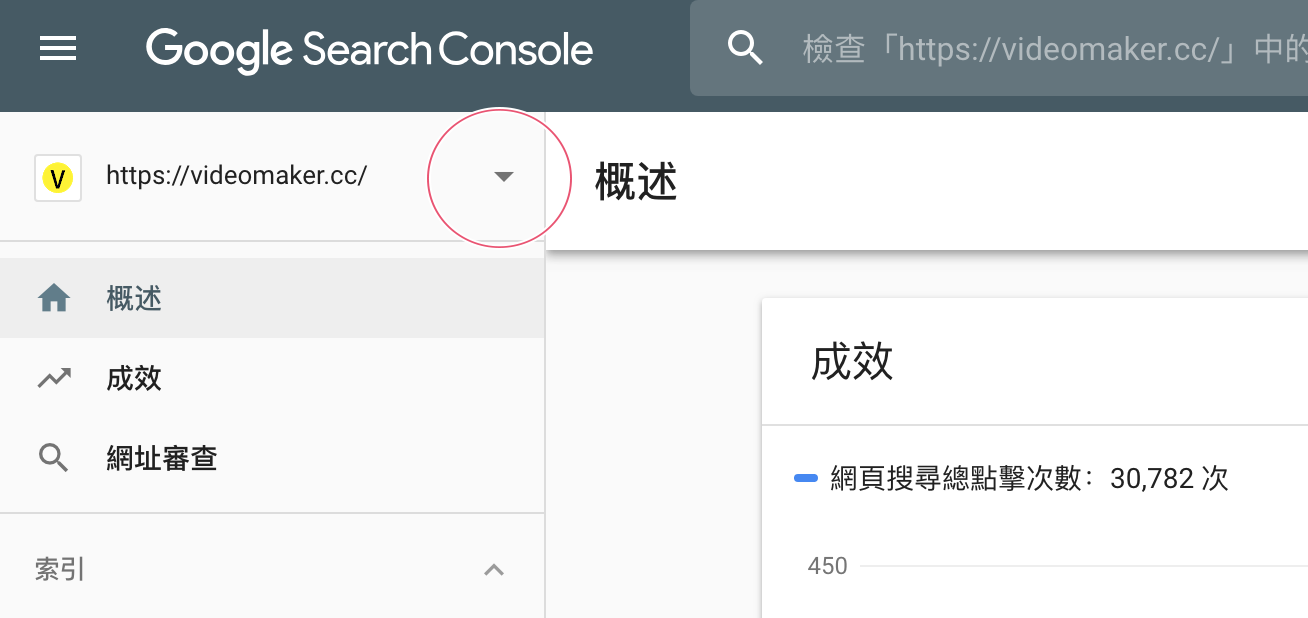Click the home icon beside 概述

coord(53,298)
